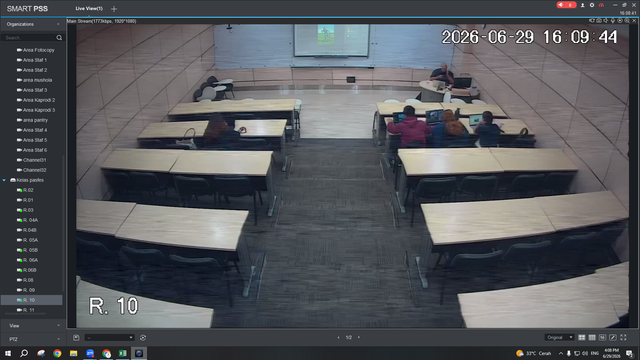Screen dimensions: 640x360
Task: Select Area Kaprodi 2 camera
Action: point(36,100)
